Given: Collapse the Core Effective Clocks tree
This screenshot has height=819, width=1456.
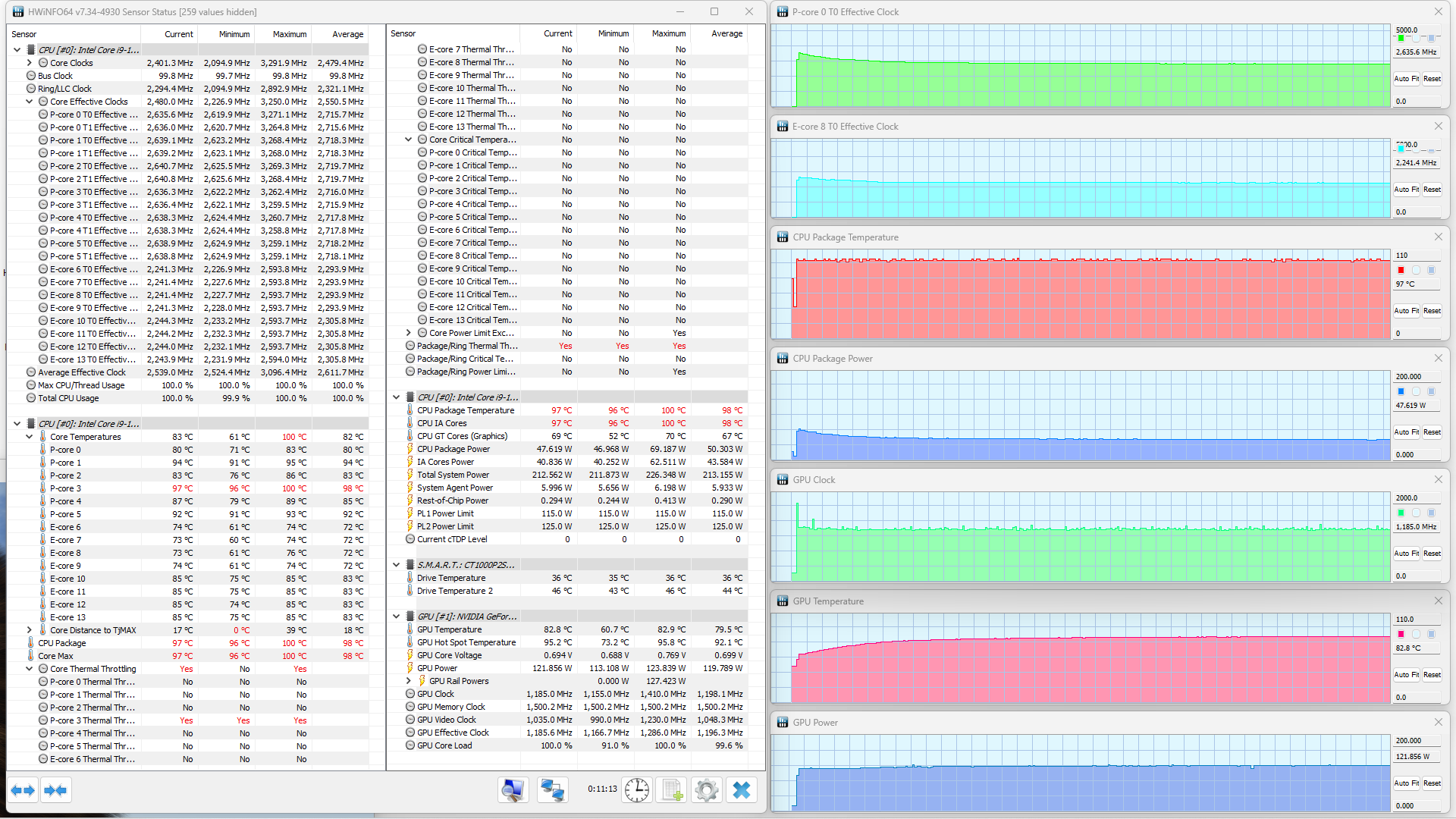Looking at the screenshot, I should 30,102.
